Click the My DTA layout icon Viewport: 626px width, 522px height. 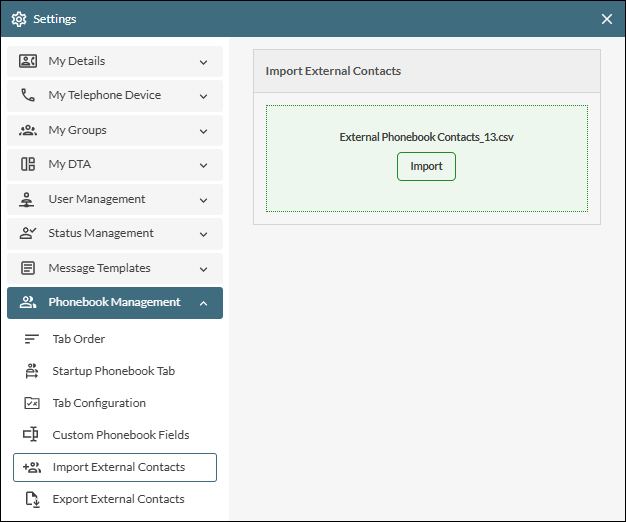pos(28,165)
